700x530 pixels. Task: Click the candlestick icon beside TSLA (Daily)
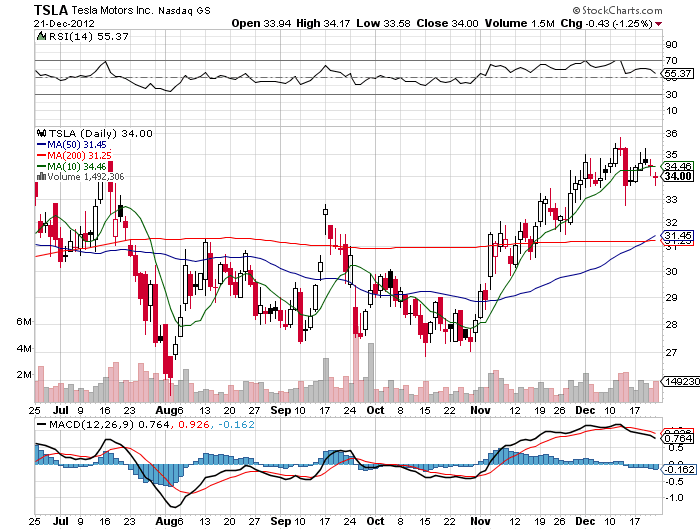tap(42, 133)
